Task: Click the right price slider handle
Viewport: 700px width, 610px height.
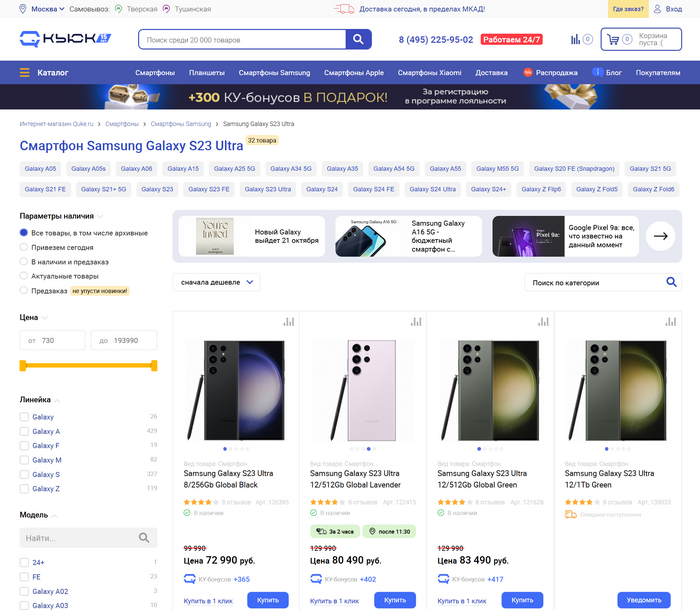Action: click(x=154, y=366)
